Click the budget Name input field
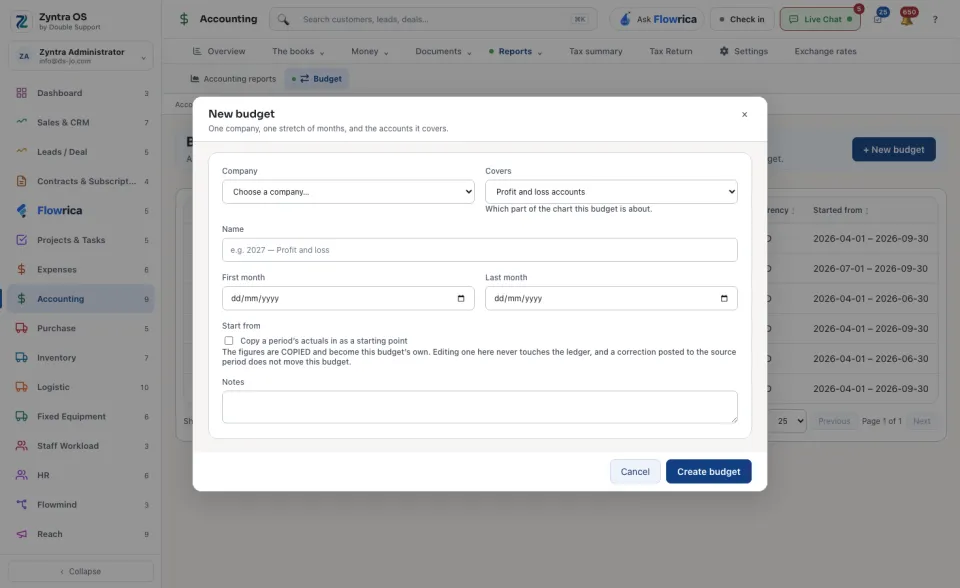 pos(479,250)
